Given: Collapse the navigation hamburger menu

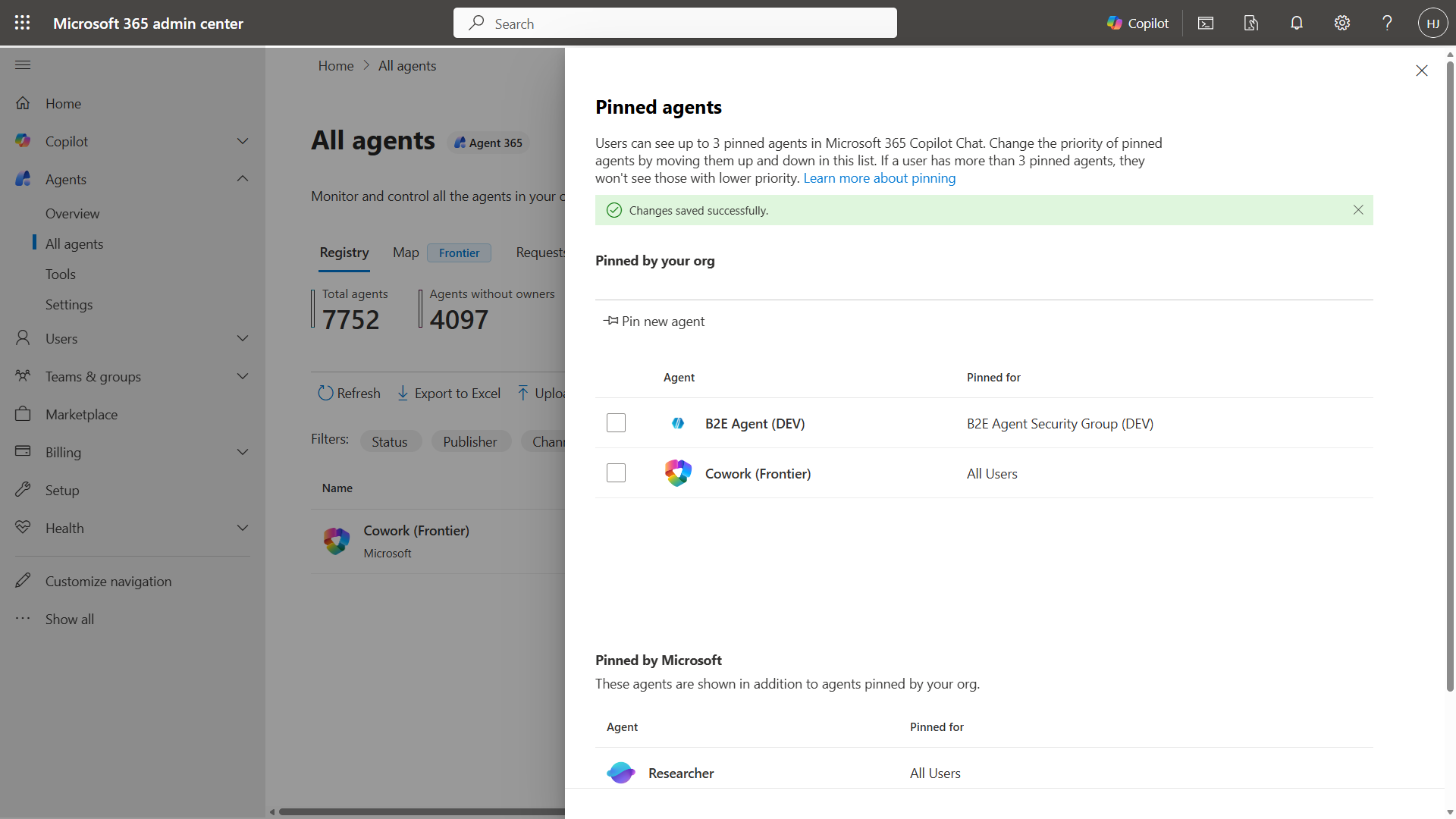Looking at the screenshot, I should click(x=23, y=65).
